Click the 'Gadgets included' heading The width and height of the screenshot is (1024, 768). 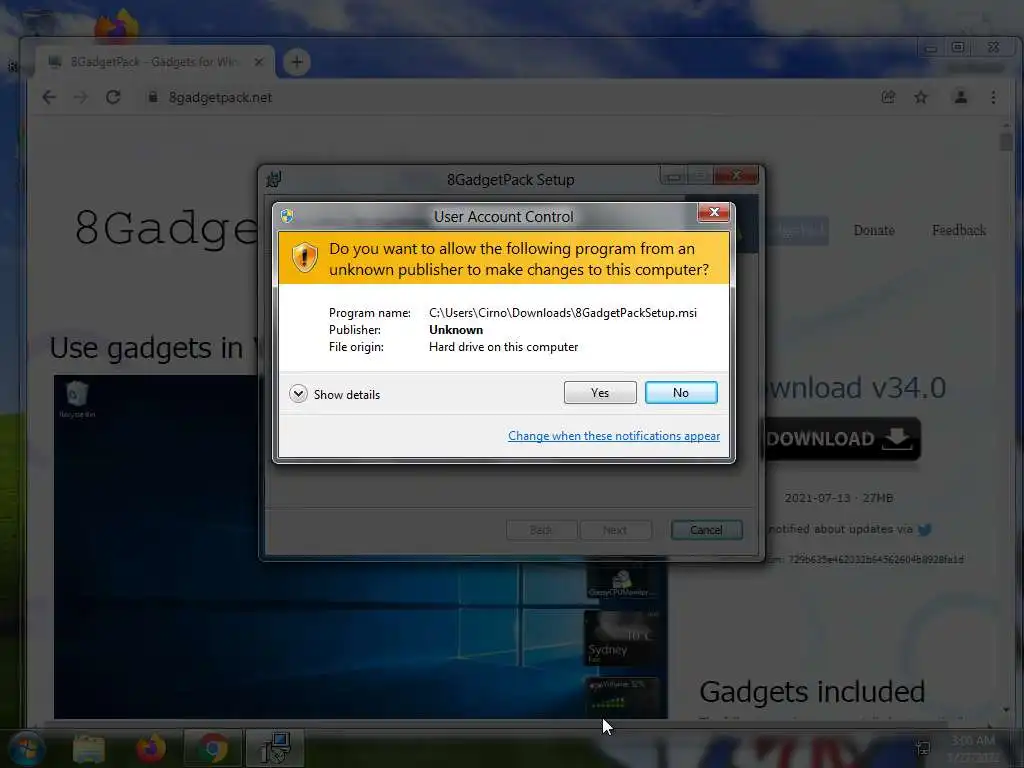coord(812,692)
